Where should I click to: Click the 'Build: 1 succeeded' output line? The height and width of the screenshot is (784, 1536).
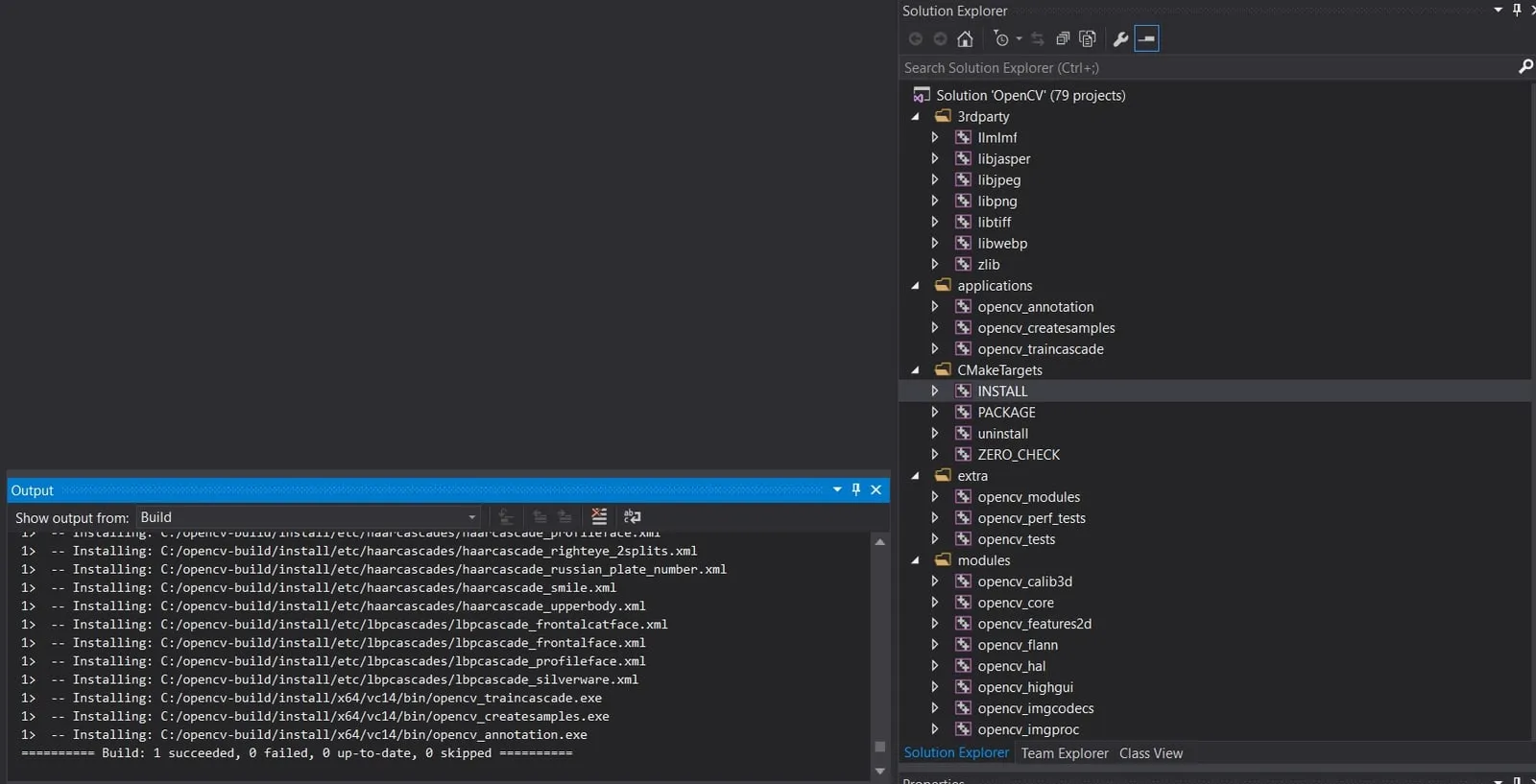pos(297,753)
